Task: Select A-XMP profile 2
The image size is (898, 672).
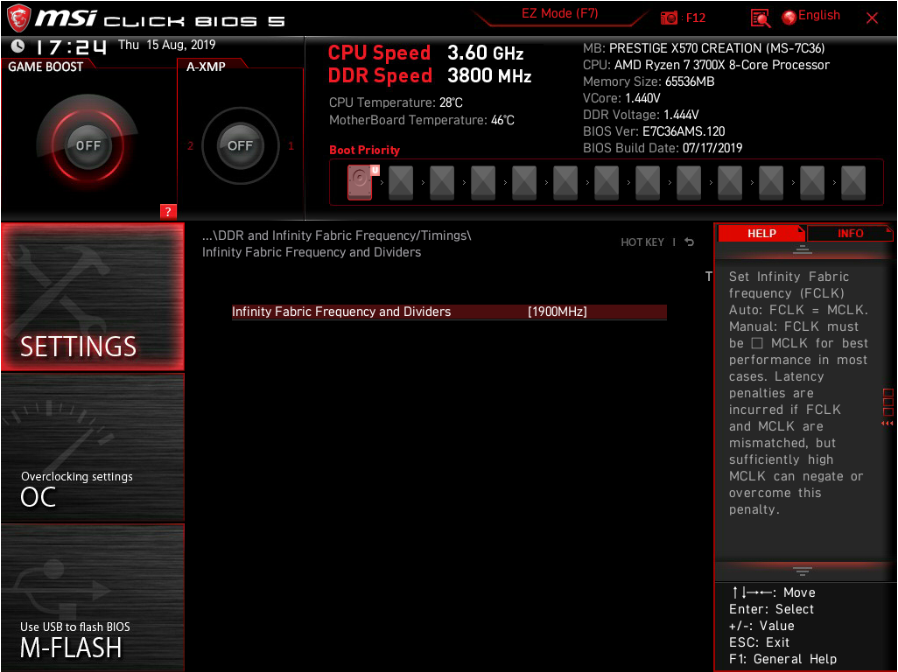Action: (190, 146)
